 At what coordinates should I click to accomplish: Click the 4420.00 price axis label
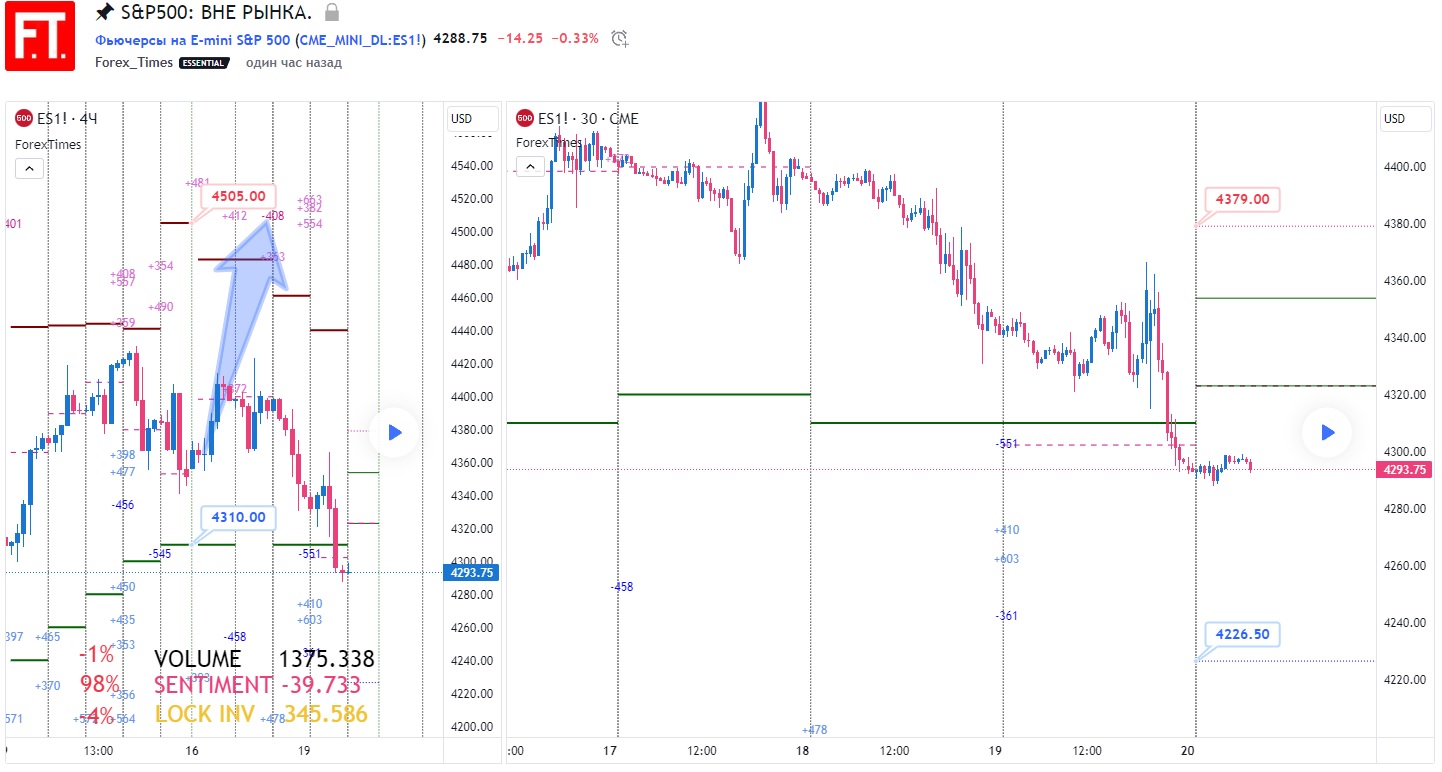[x=473, y=364]
